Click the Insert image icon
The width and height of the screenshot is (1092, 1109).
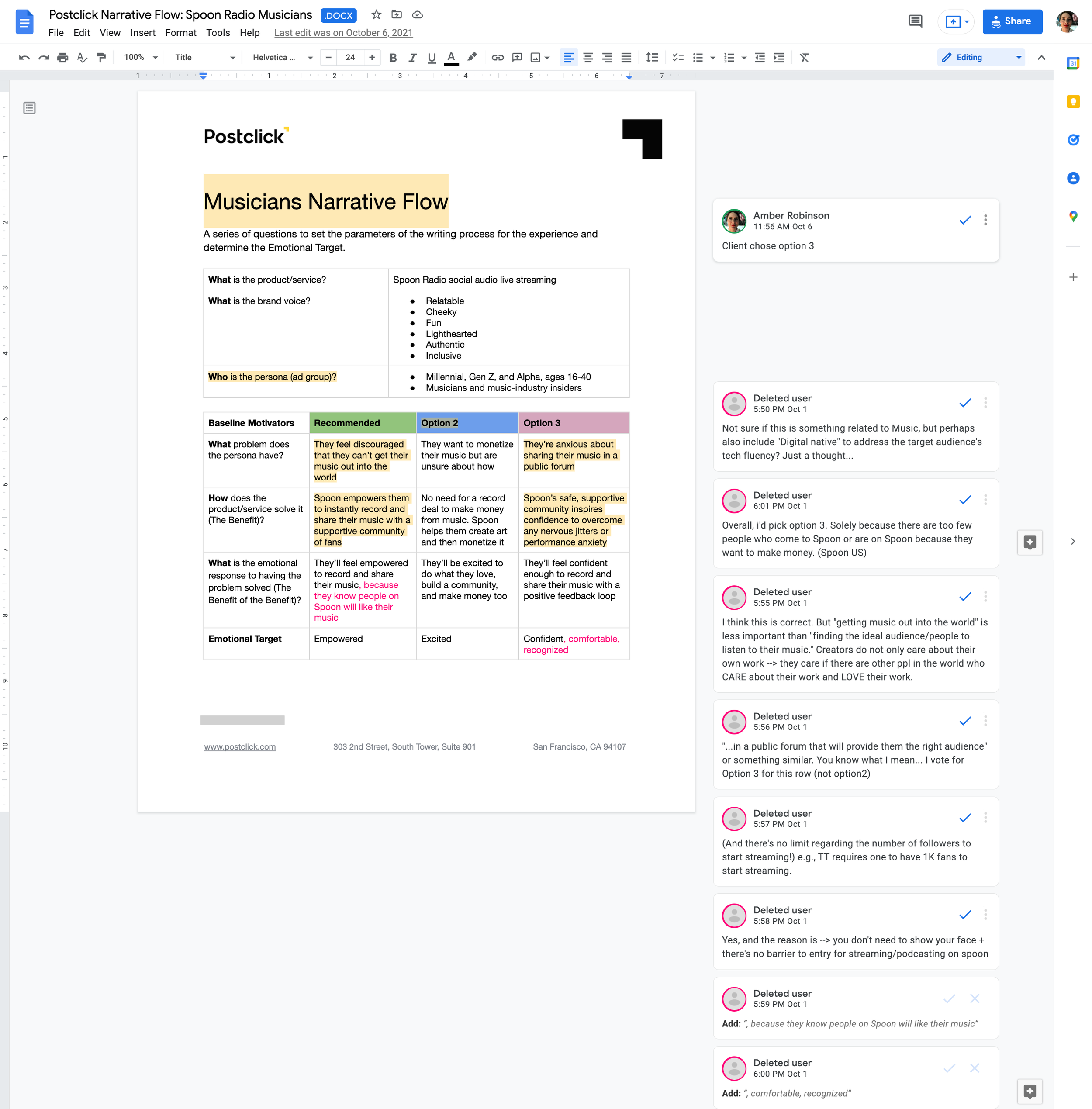coord(536,57)
